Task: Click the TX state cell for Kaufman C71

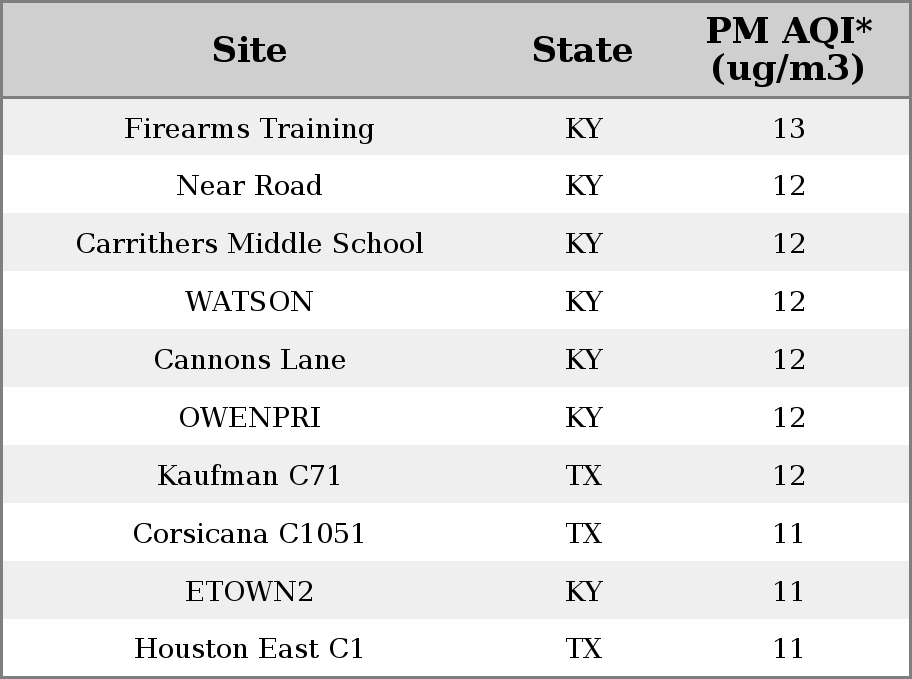Action: point(583,475)
